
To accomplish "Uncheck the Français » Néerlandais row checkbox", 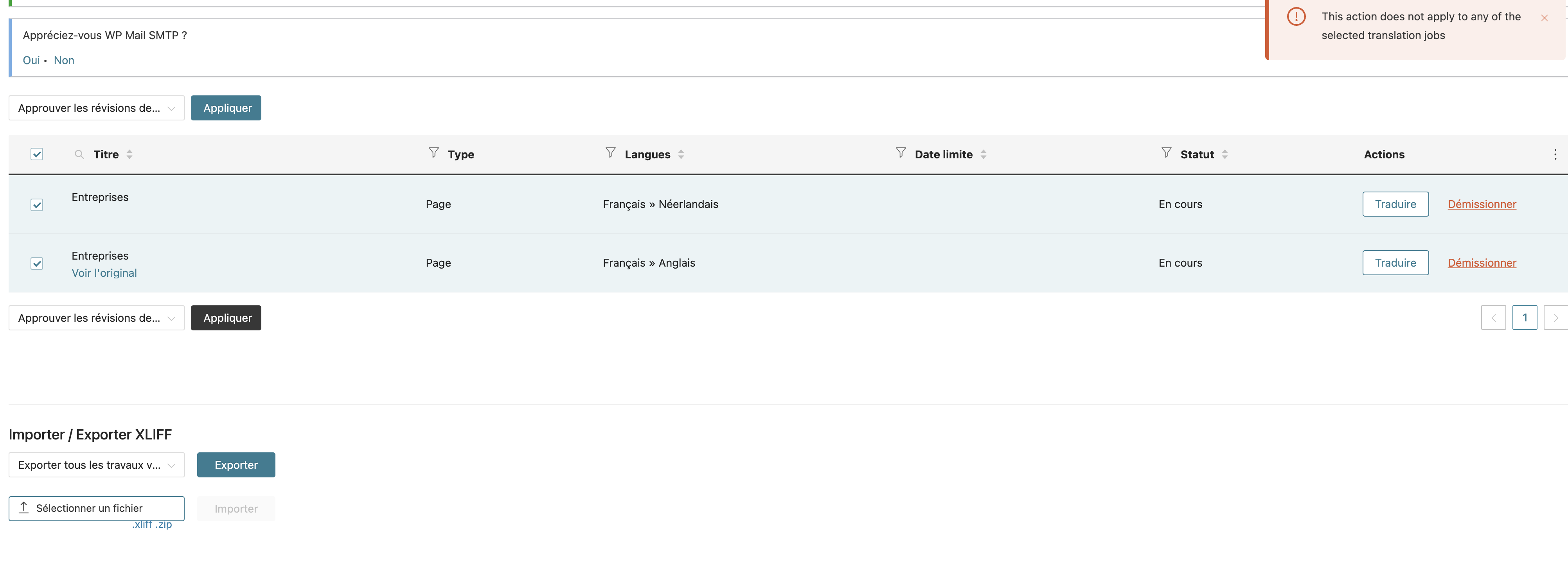I will 36,204.
